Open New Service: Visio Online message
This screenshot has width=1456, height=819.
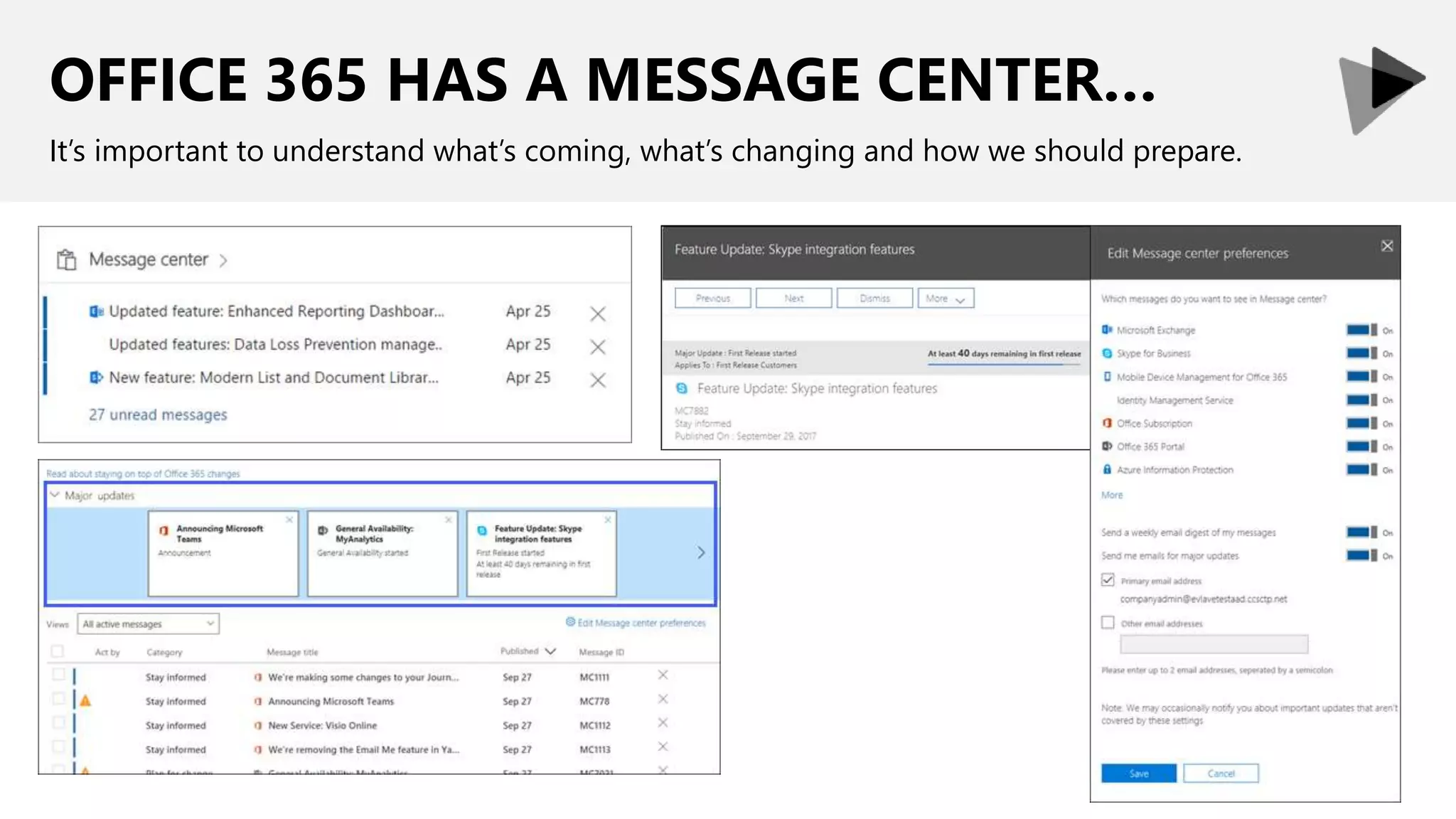pyautogui.click(x=322, y=725)
